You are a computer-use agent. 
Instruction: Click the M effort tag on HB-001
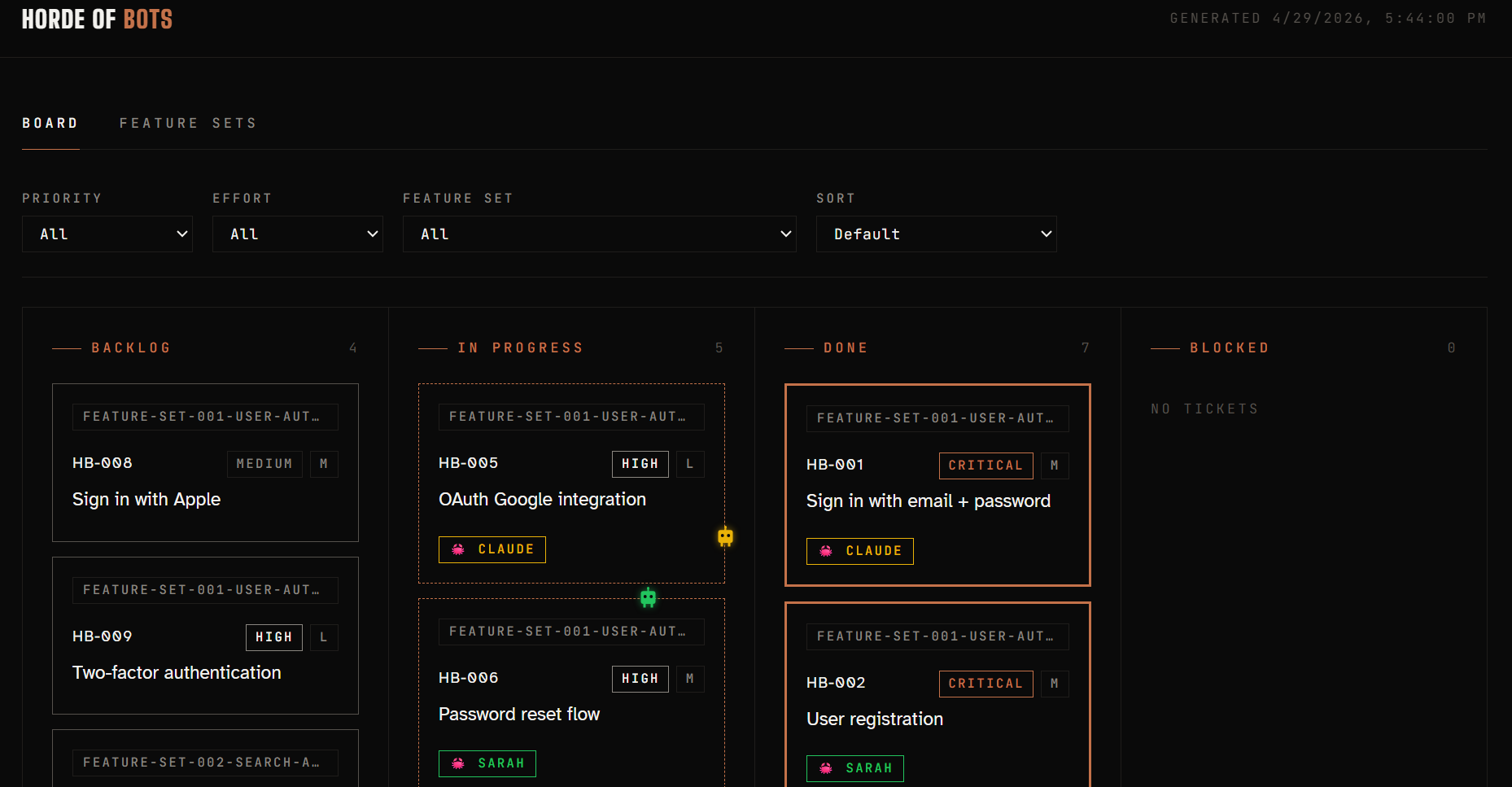tap(1055, 466)
